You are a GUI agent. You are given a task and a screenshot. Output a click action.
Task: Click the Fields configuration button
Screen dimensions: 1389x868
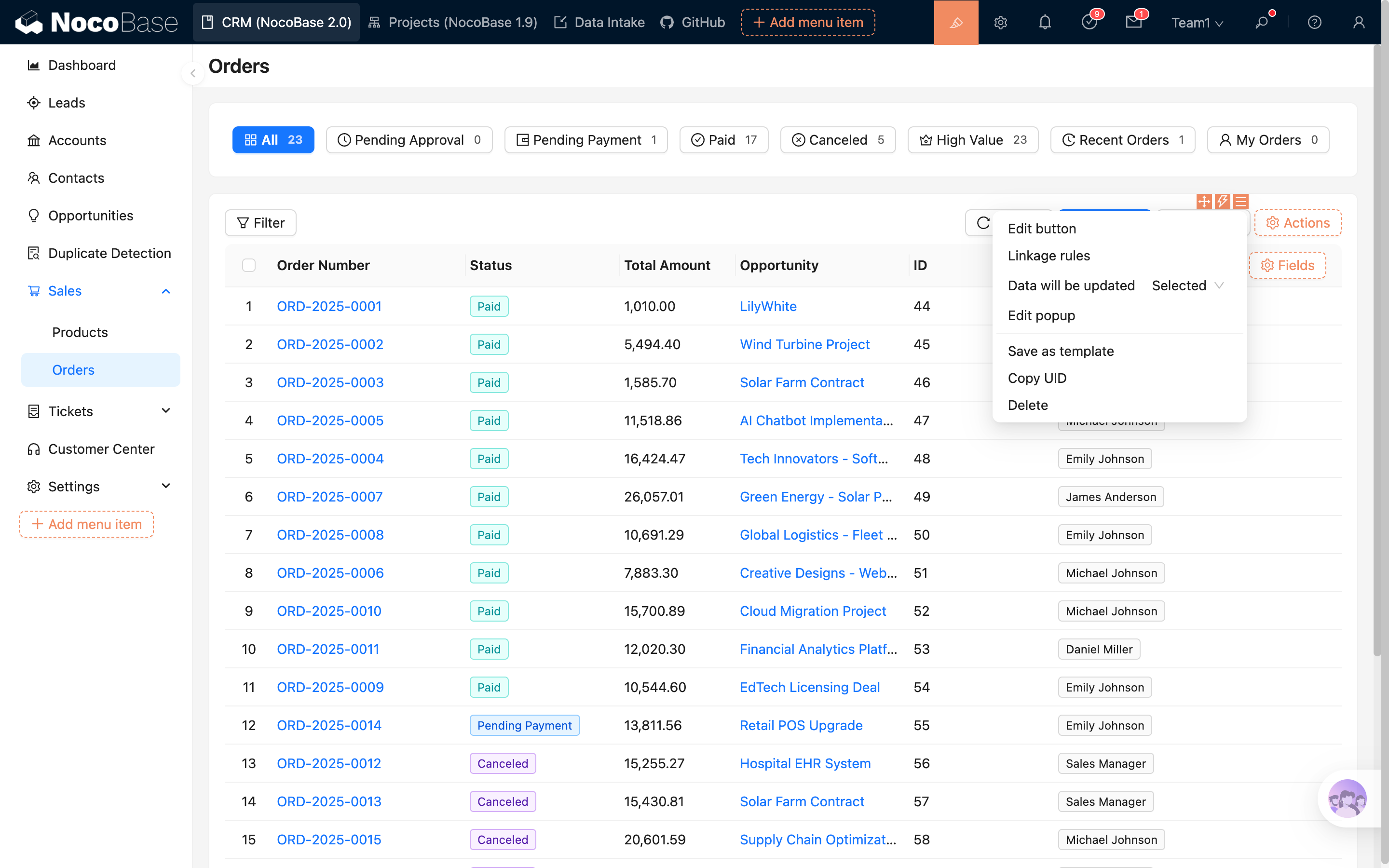click(1287, 265)
